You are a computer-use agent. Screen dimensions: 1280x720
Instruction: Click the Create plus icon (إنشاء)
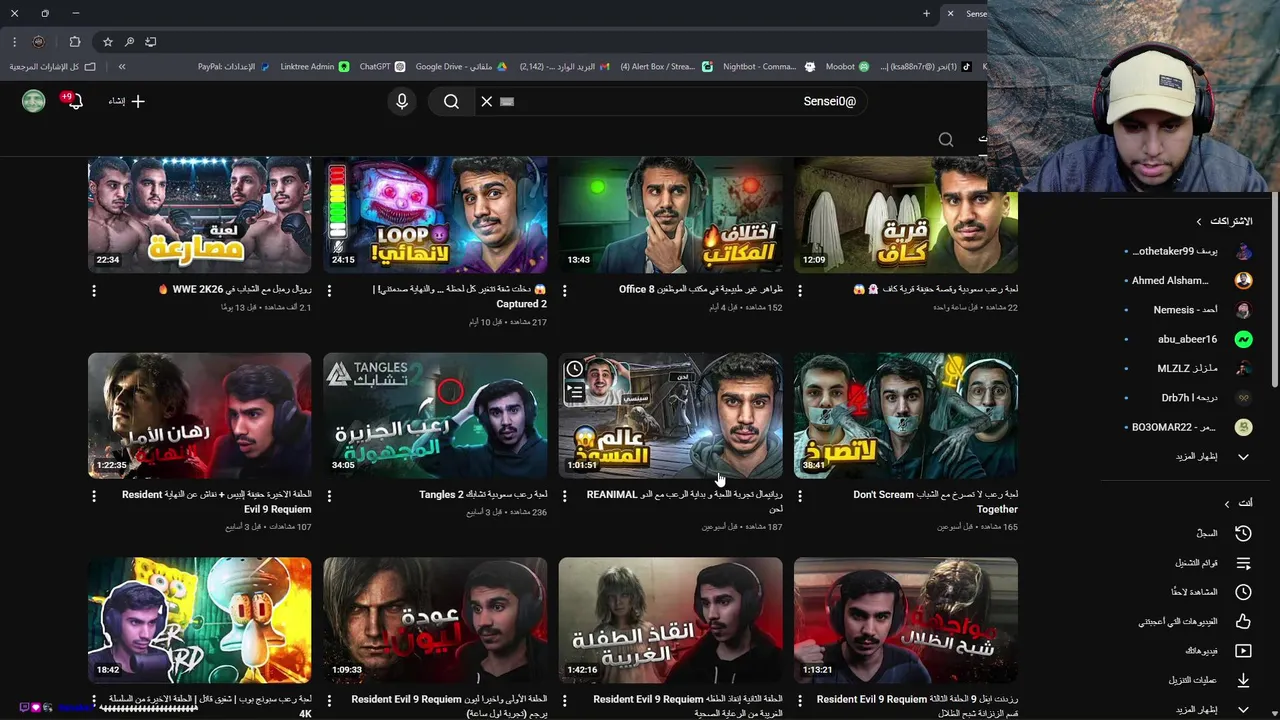(138, 101)
